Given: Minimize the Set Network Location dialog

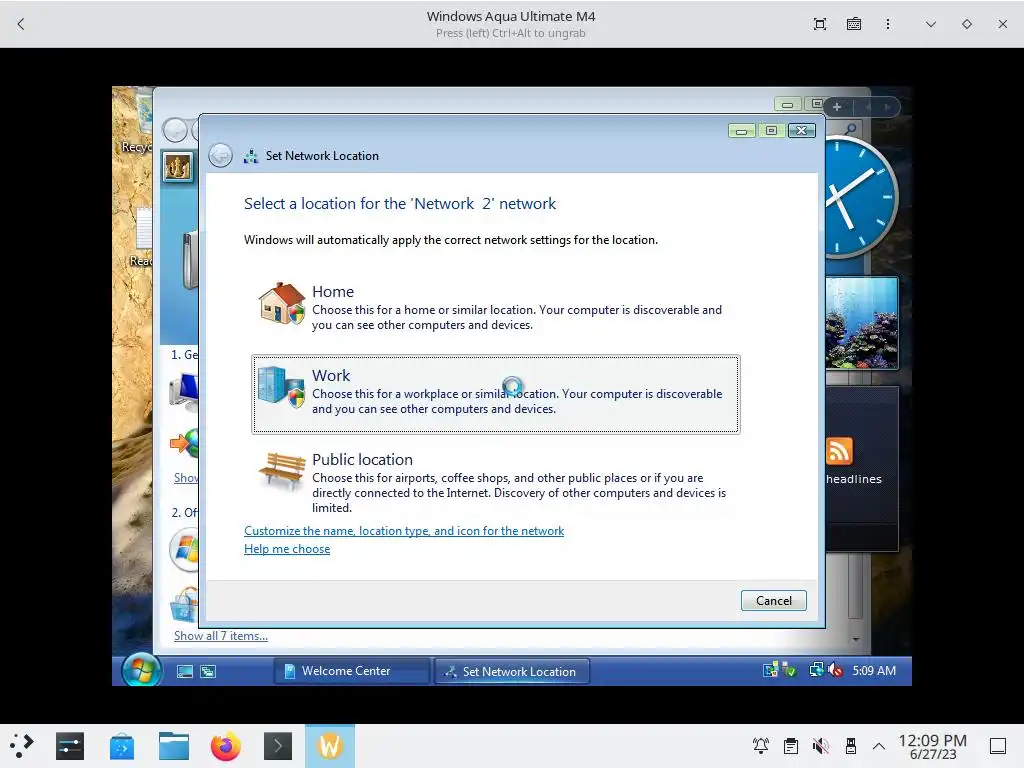Looking at the screenshot, I should tap(741, 131).
